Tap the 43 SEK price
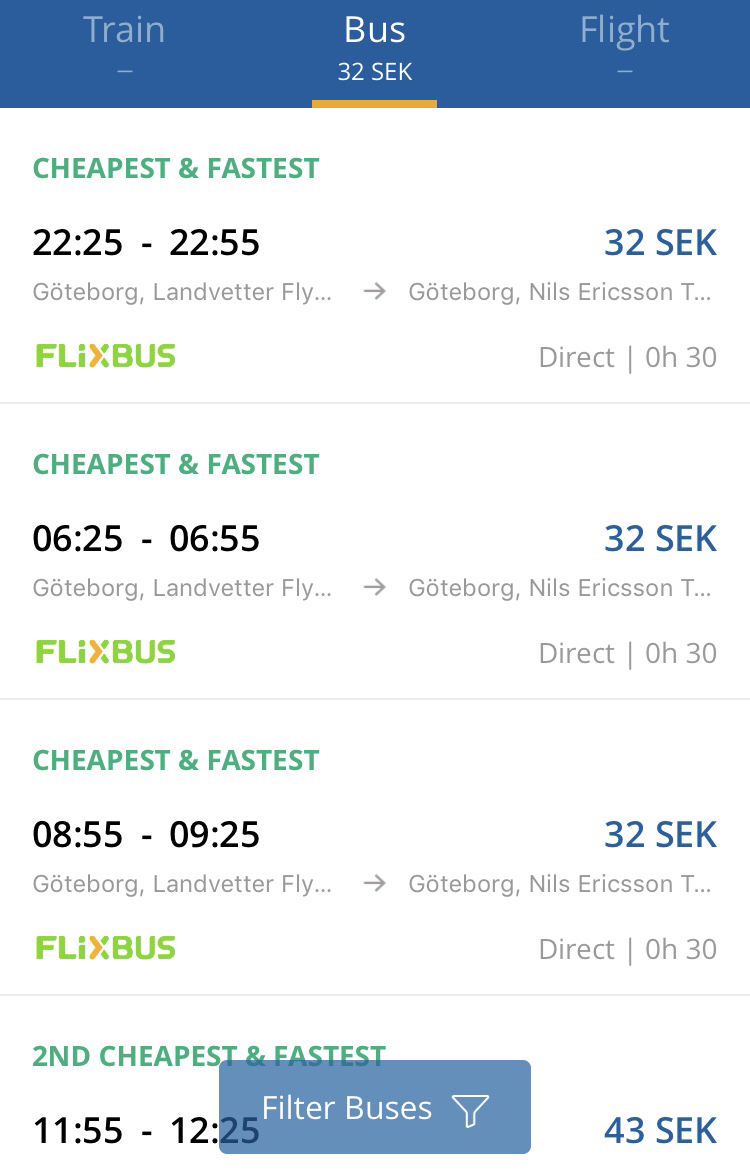Viewport: 750px width, 1169px height. [x=660, y=1130]
